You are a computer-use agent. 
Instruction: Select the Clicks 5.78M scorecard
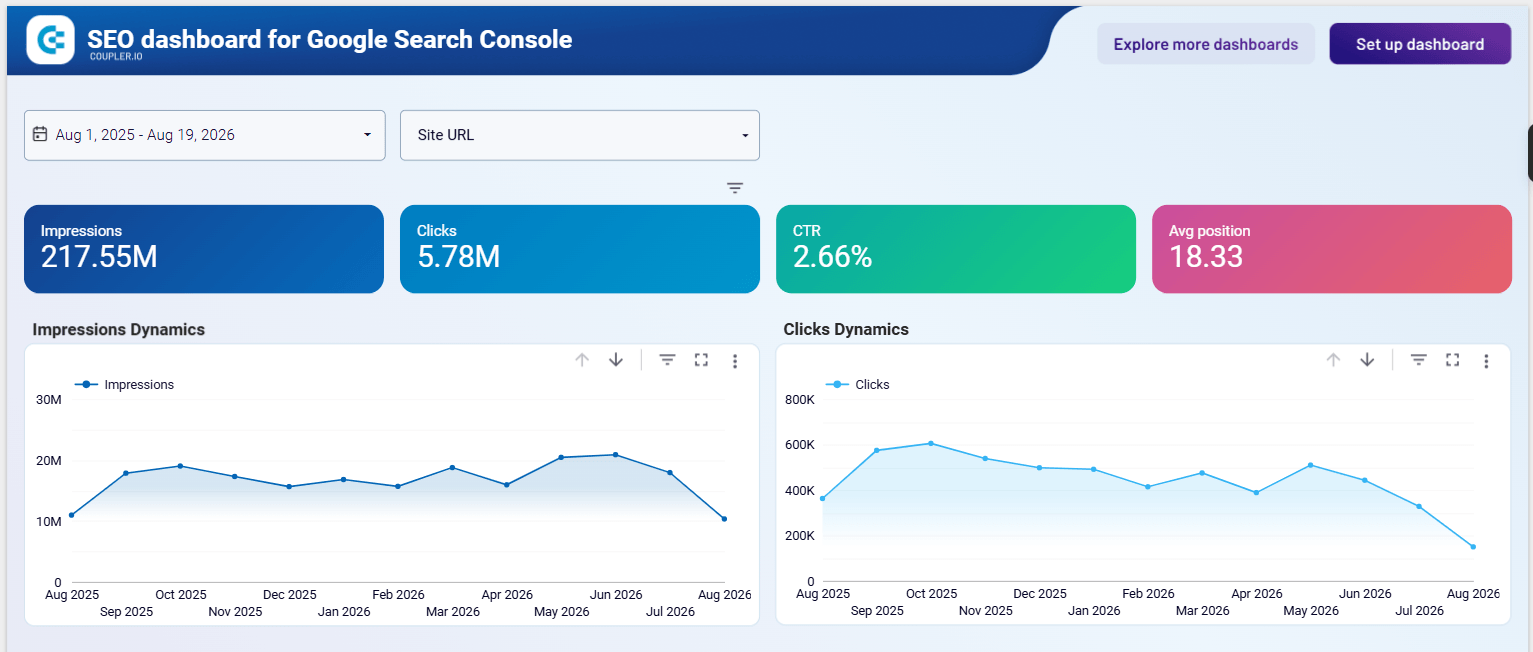(580, 249)
